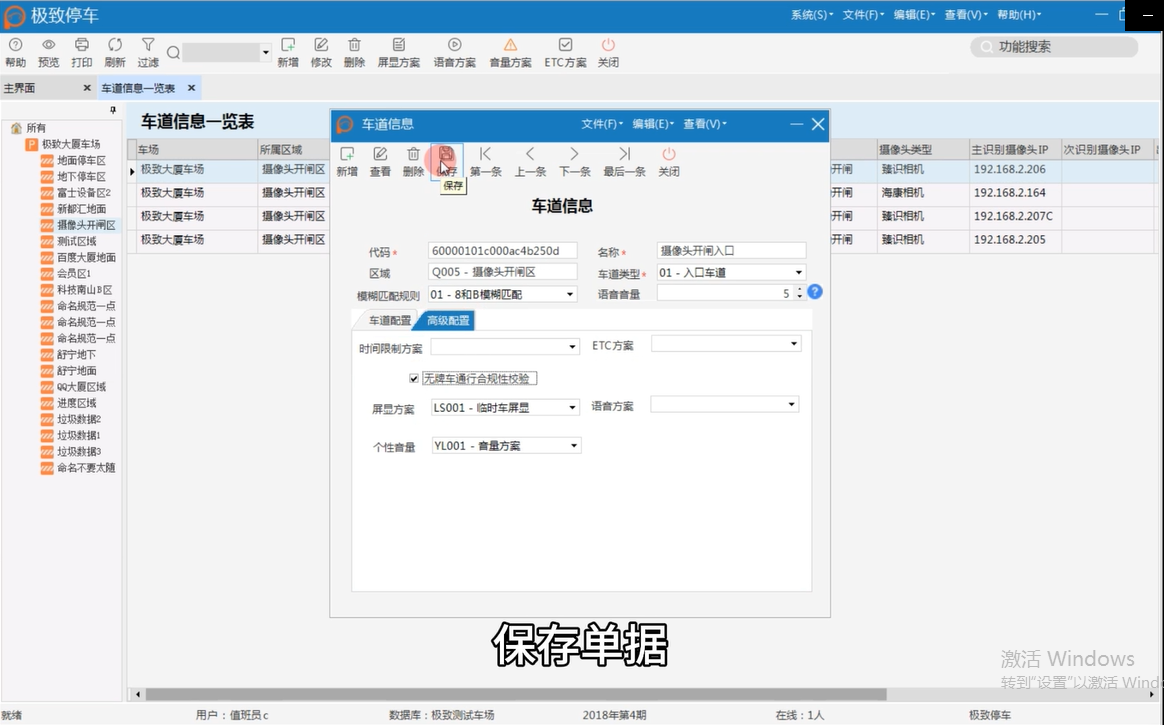
Task: Click the 新增 icon in the 车道信息 dialog
Action: (x=347, y=160)
